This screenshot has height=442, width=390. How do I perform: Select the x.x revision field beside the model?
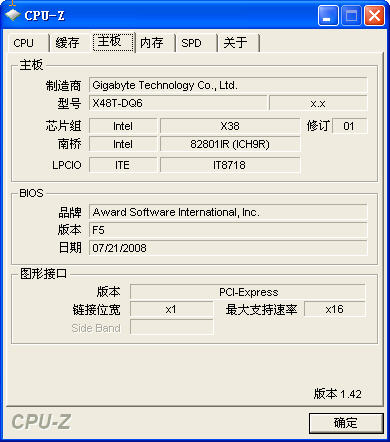[x=318, y=103]
